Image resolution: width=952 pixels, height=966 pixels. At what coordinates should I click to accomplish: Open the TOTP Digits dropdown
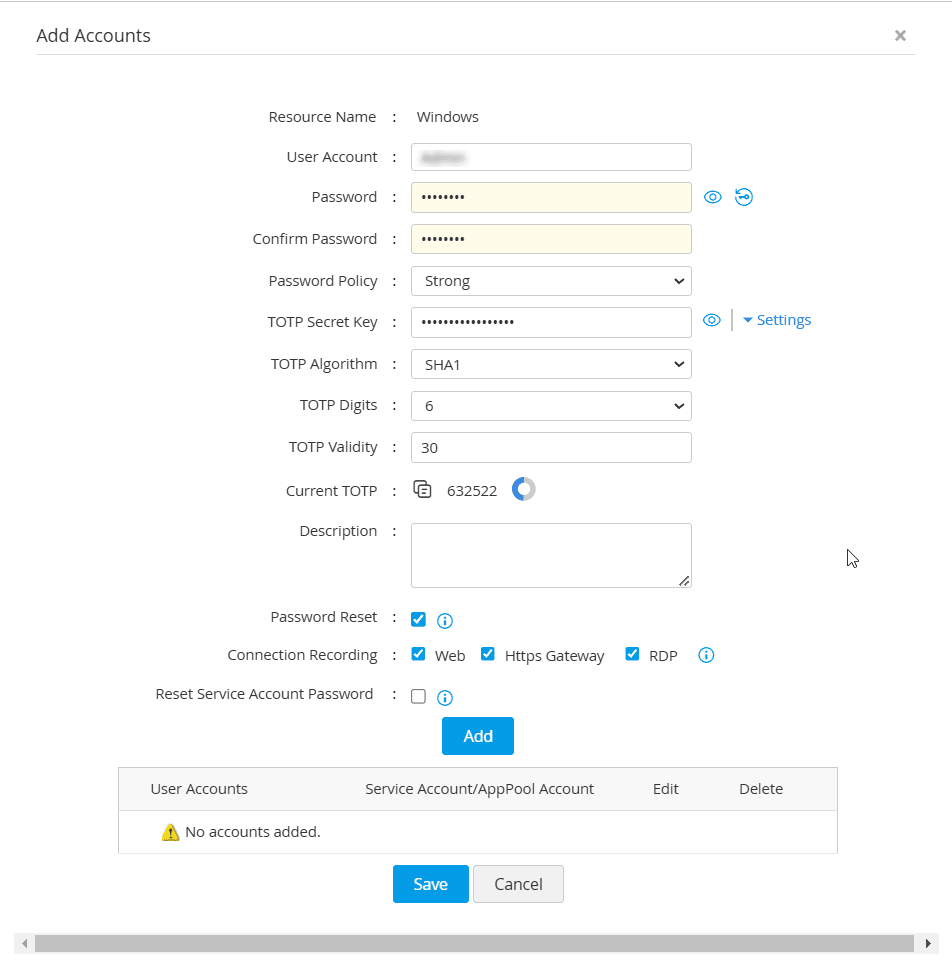(x=551, y=406)
